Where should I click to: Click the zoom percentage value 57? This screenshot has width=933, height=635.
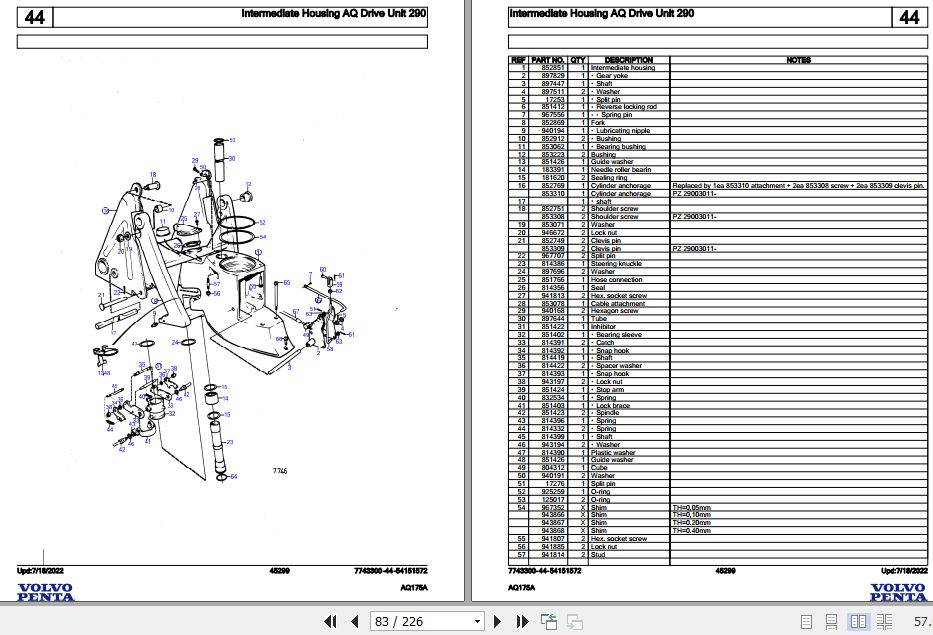coord(922,622)
